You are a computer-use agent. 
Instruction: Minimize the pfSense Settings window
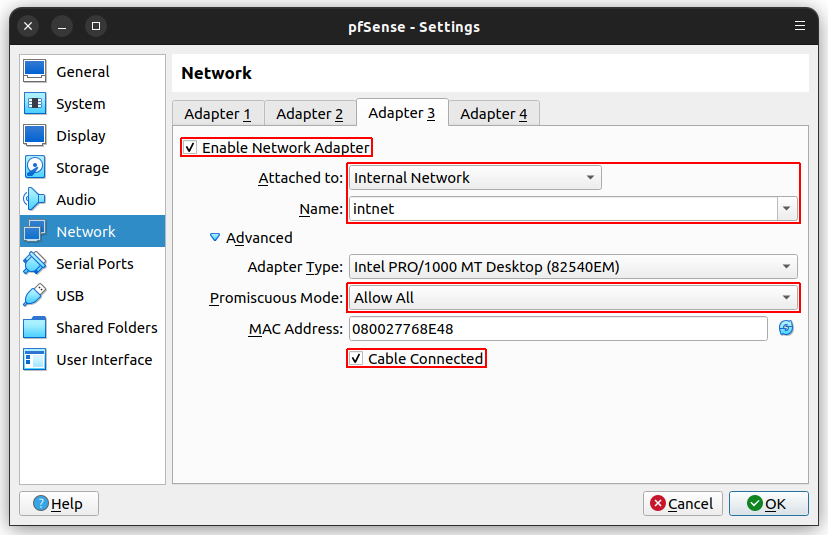pos(62,26)
